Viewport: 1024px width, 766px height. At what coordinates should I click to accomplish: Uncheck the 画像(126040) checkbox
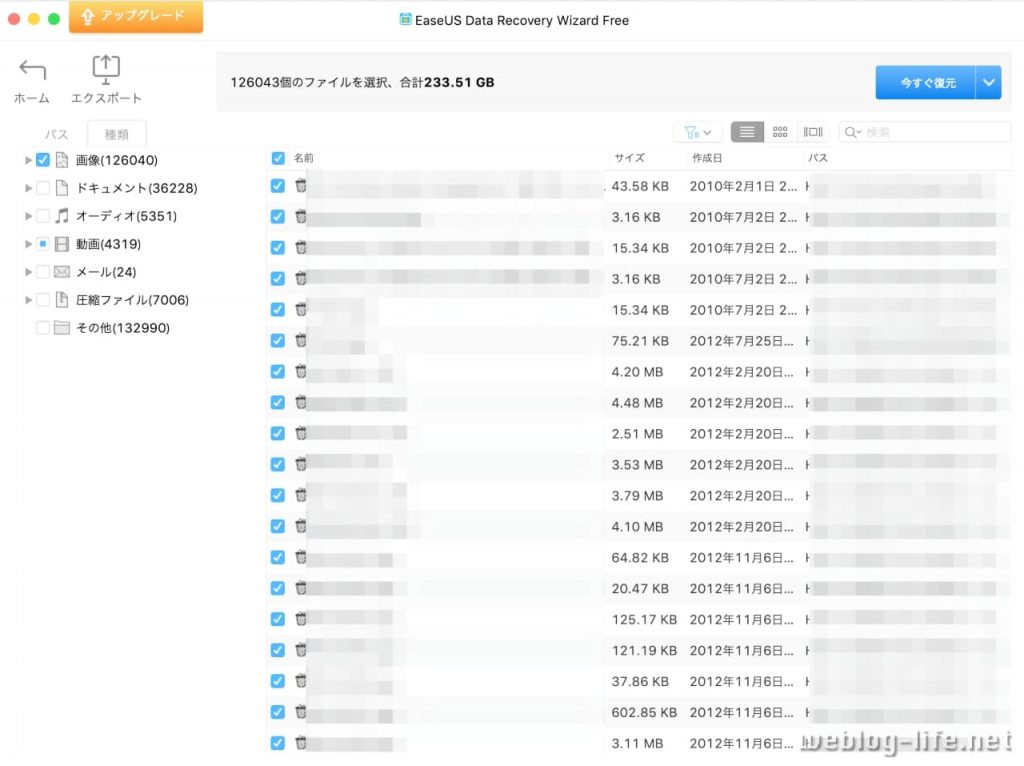point(43,160)
